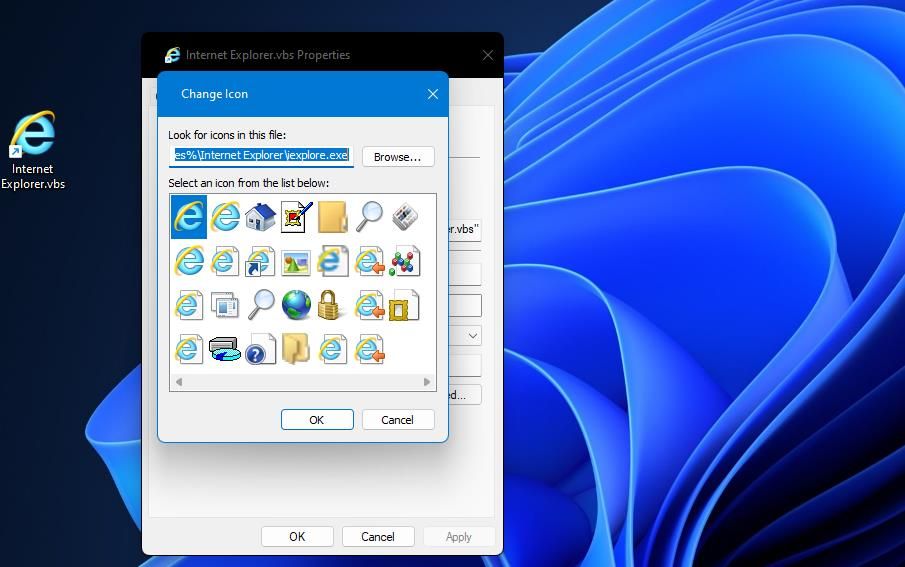Select the landscape picture icon

tap(296, 263)
